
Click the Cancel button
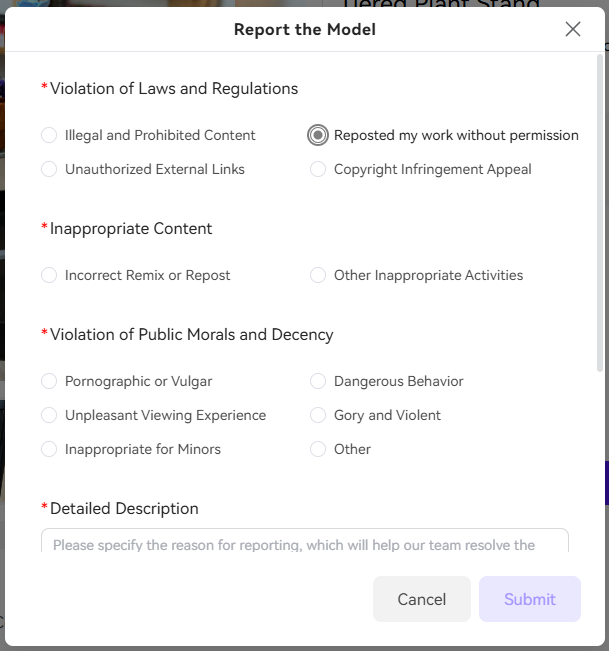422,599
